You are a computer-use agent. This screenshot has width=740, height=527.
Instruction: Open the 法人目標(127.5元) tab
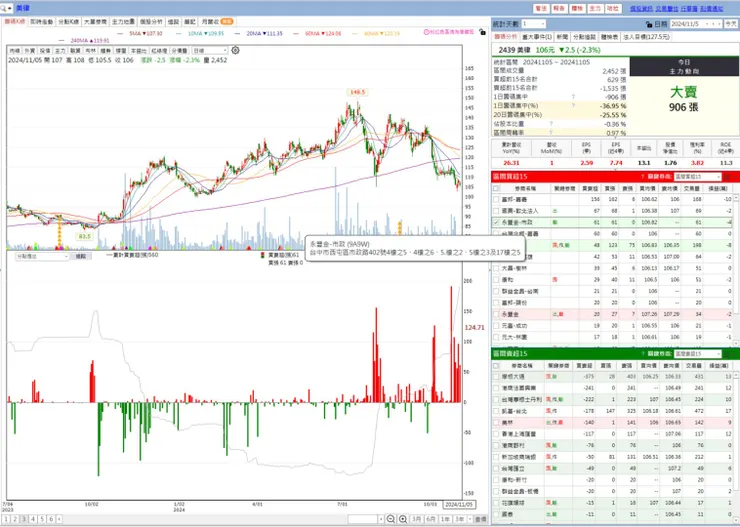(x=646, y=37)
